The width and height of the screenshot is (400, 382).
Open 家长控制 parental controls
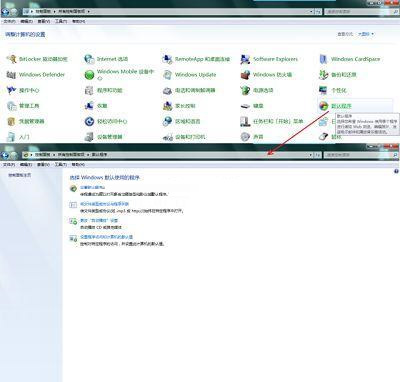(179, 106)
